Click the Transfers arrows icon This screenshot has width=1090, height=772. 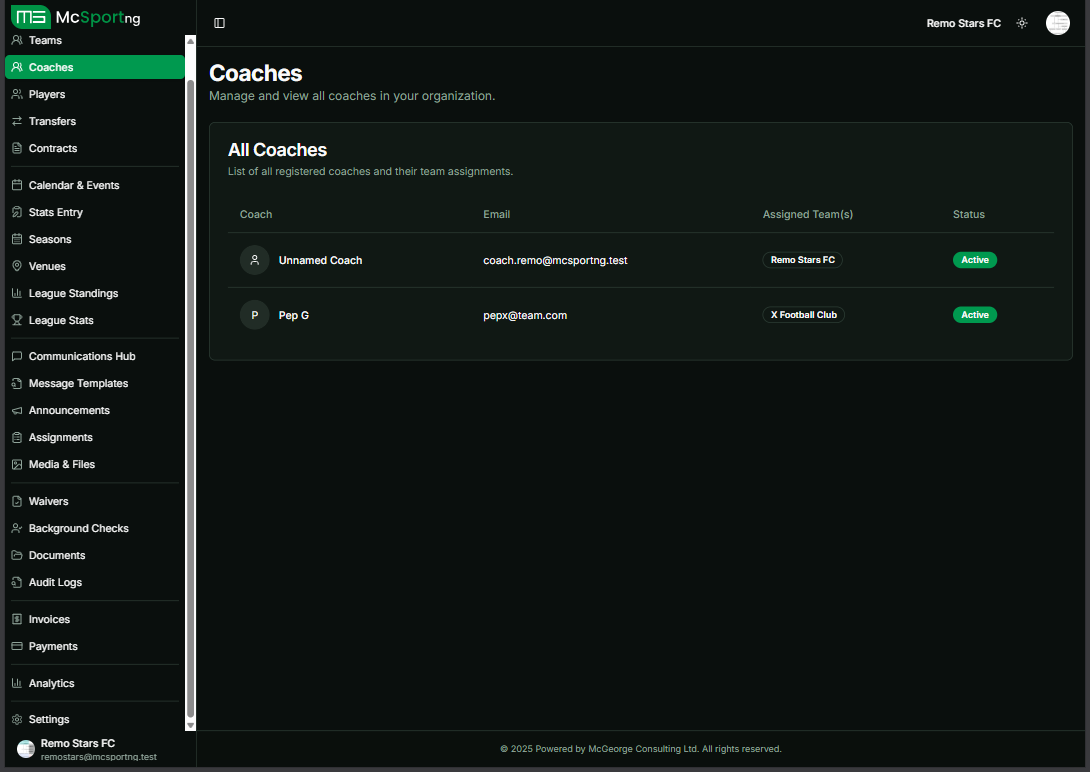(17, 121)
